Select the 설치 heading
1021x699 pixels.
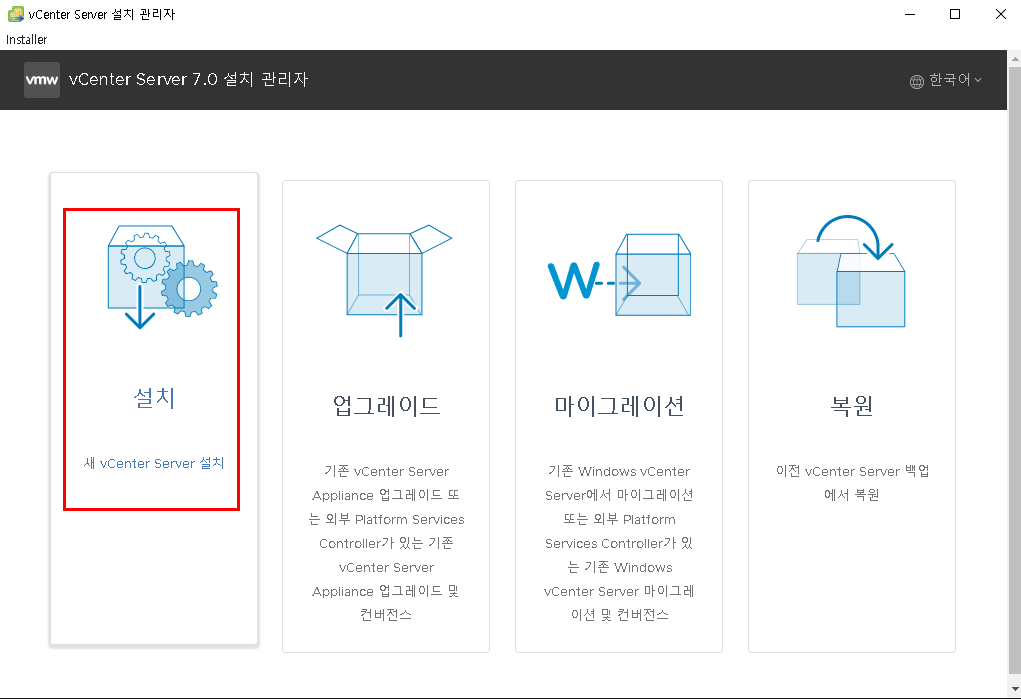click(x=154, y=397)
